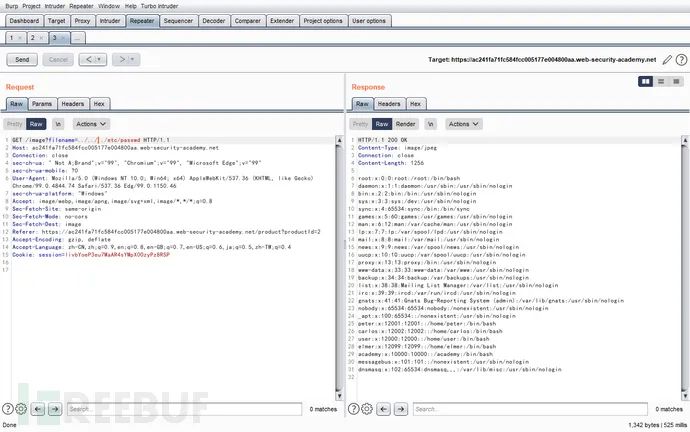Select request Headers tab

pyautogui.click(x=73, y=104)
